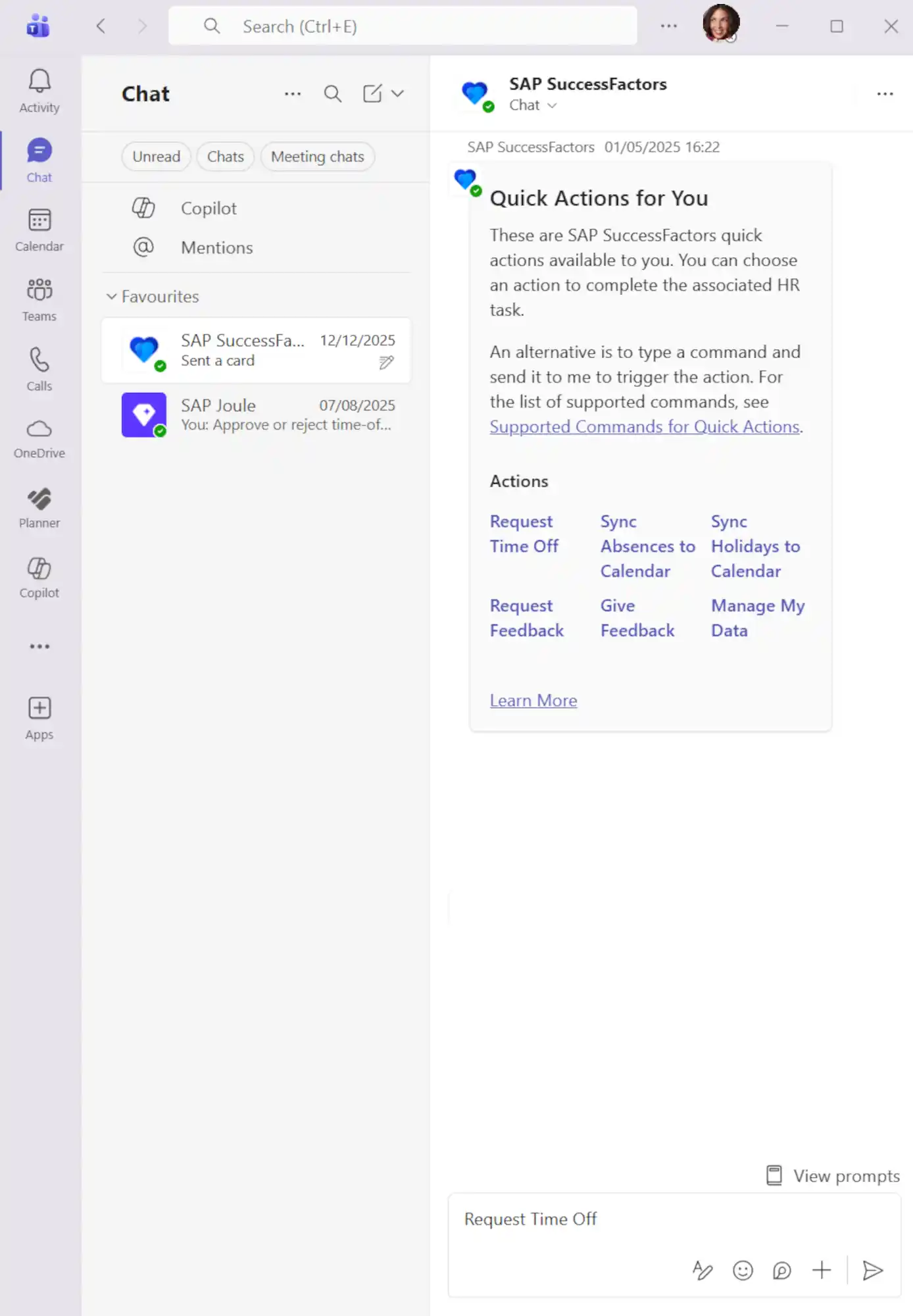Click Sync Absences to Calendar action
This screenshot has height=1316, width=913.
tap(647, 546)
